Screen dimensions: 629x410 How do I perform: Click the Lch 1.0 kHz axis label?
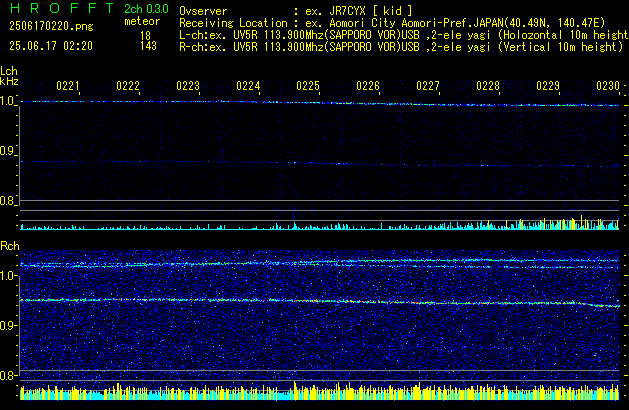point(7,101)
